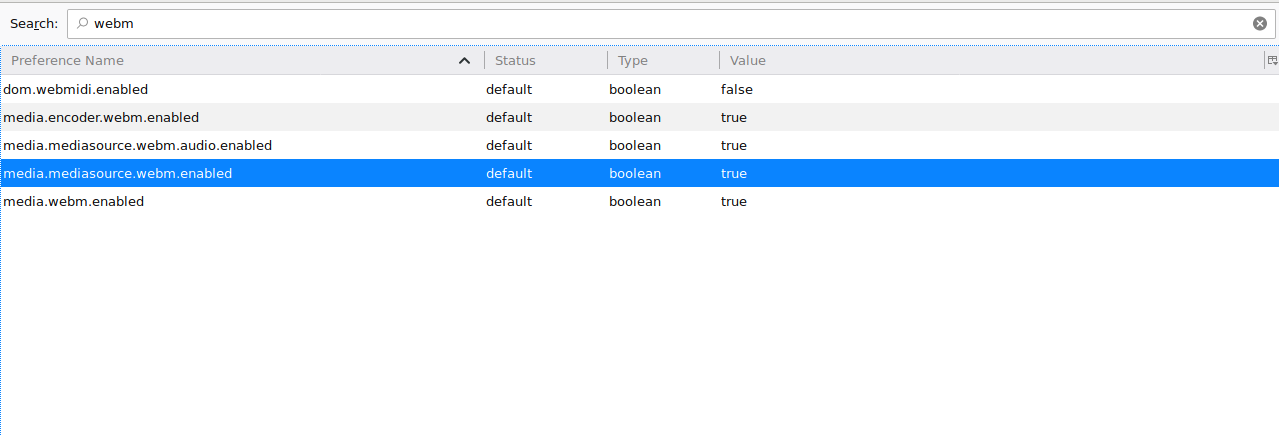
Task: Select media.mediasource.webm.audio.enabled preference
Action: 639,145
